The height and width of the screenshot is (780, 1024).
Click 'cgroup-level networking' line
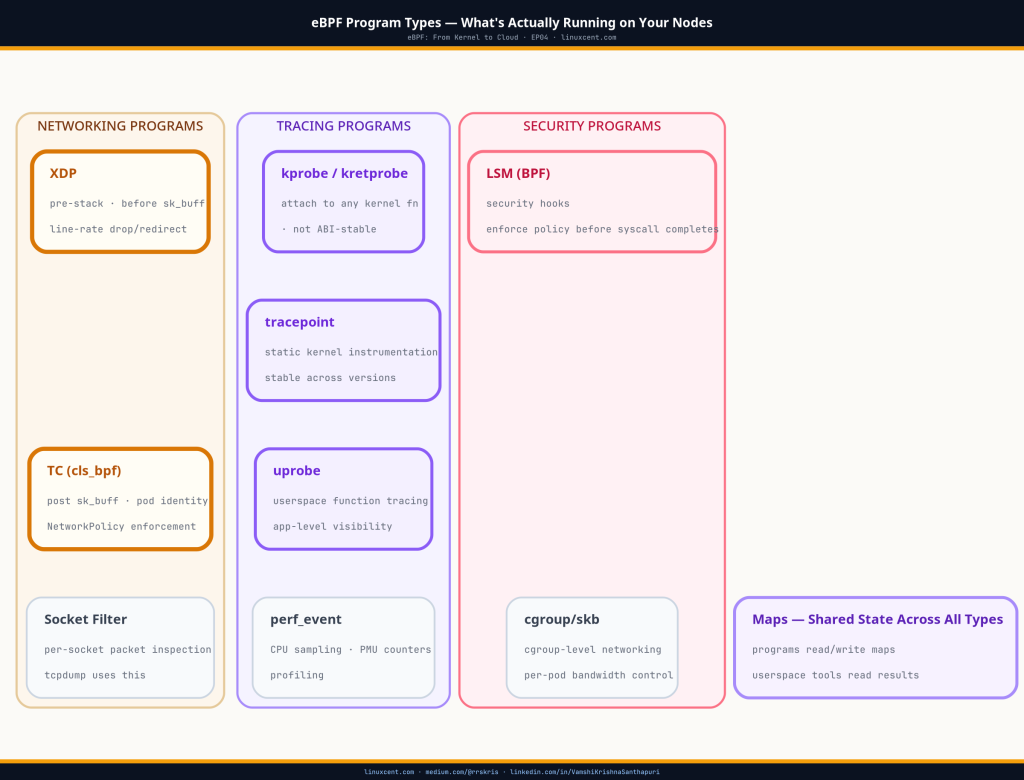pos(592,649)
